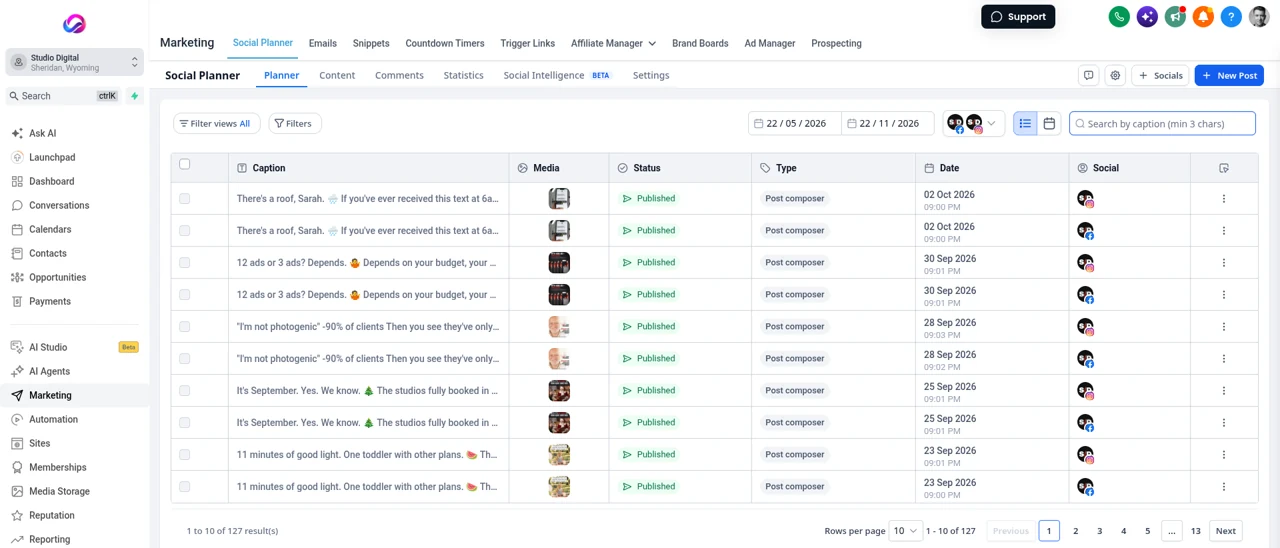Switch to Content tab
1280x548 pixels.
click(337, 76)
